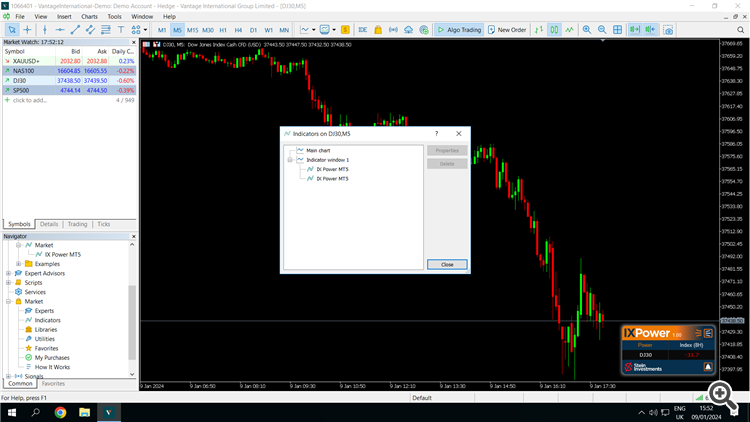The height and width of the screenshot is (422, 750).
Task: Select the equidistant channel tool
Action: tap(90, 30)
